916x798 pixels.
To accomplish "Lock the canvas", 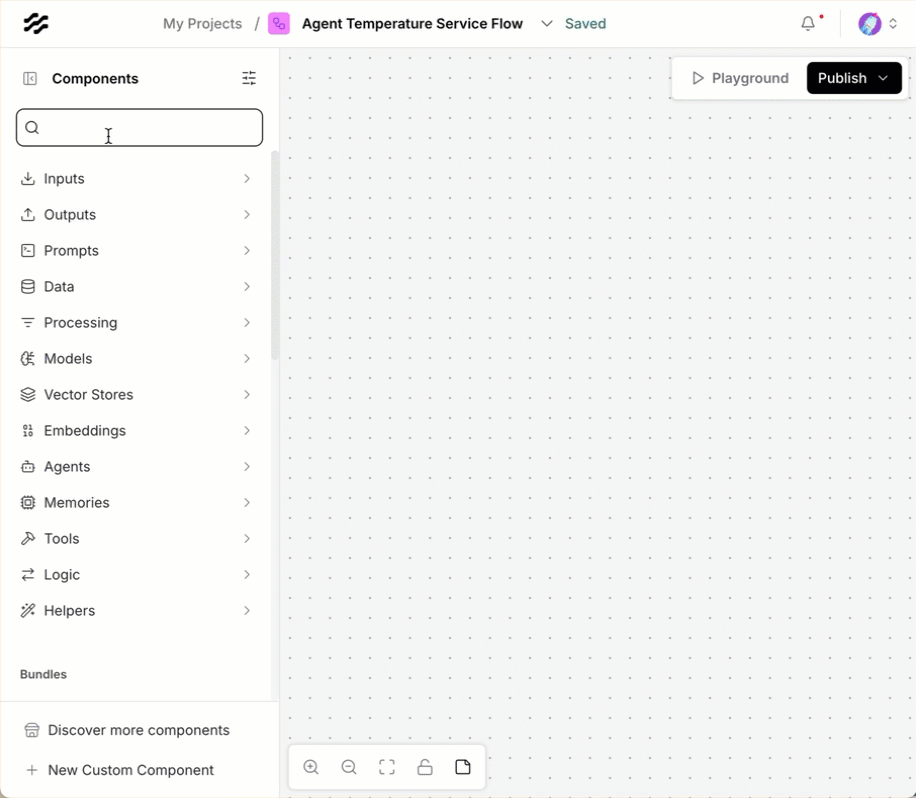I will point(425,766).
